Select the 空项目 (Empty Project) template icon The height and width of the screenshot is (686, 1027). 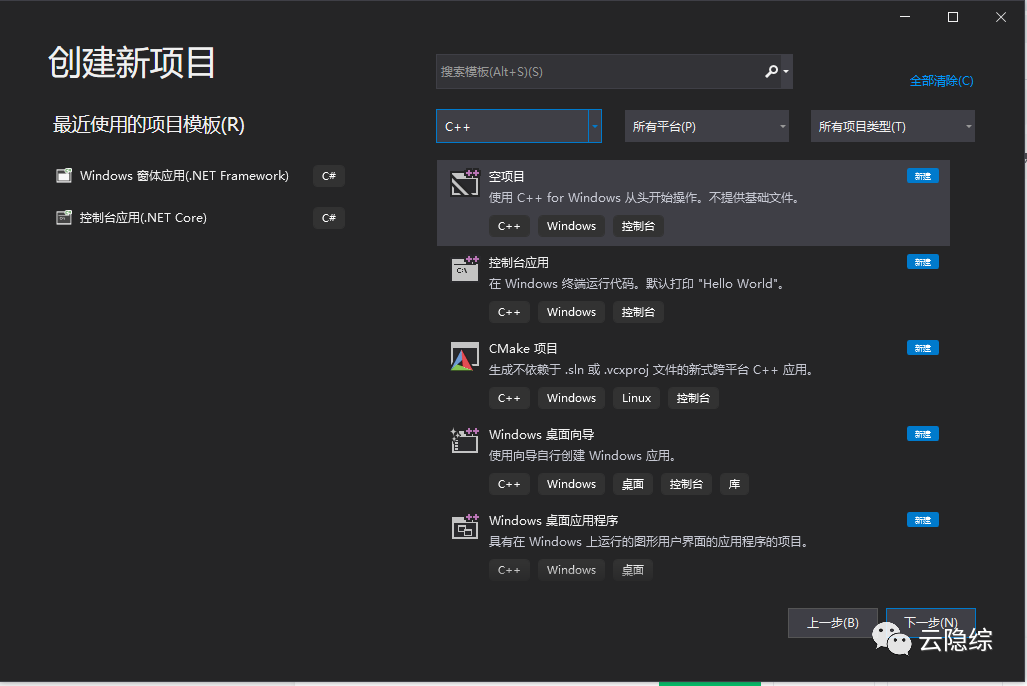[464, 183]
